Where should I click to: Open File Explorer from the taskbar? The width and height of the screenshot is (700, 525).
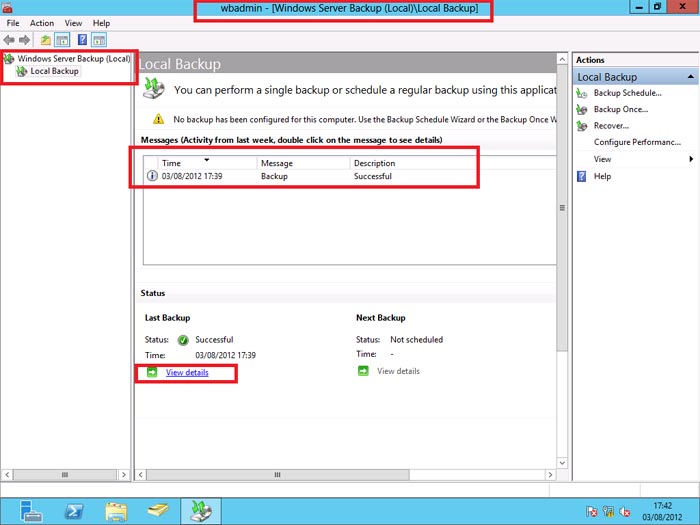pos(116,511)
